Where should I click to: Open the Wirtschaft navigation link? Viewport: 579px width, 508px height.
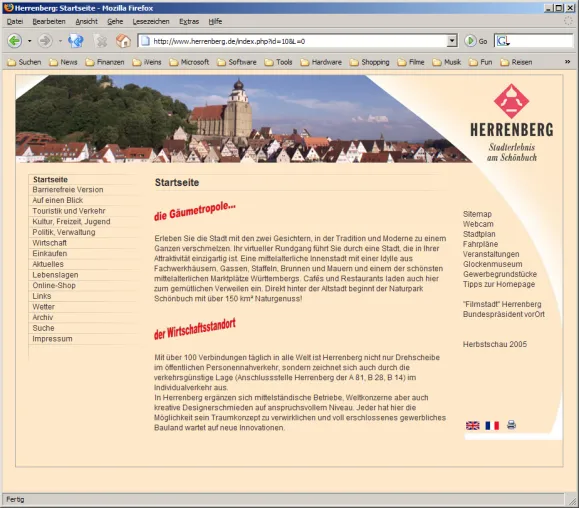tap(49, 243)
